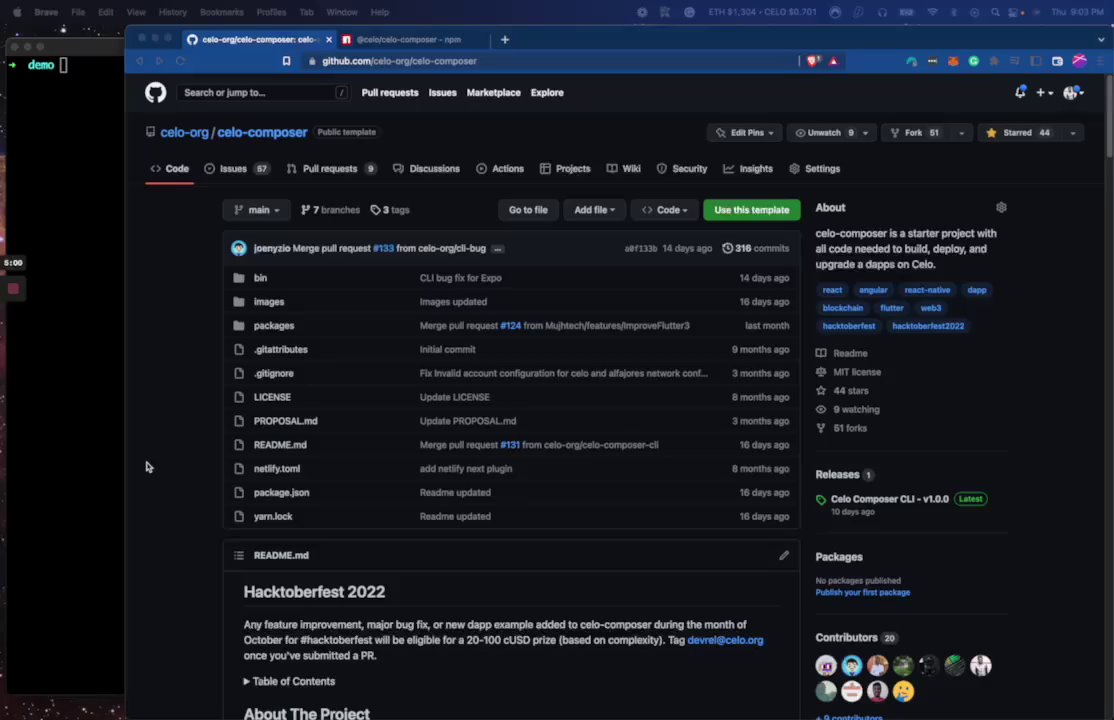Toggle the Starred button
1114x720 pixels.
pos(1018,133)
